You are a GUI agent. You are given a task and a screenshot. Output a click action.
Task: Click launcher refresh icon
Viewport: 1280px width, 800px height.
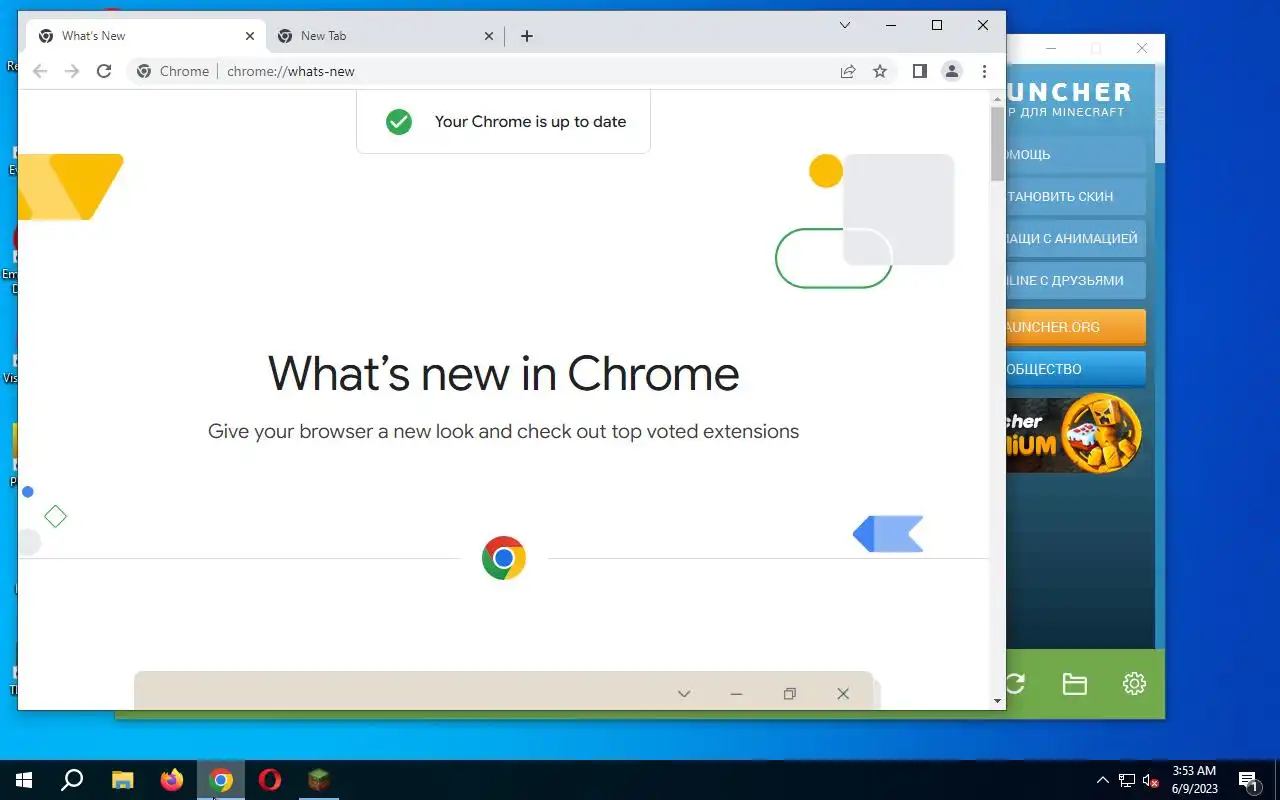coord(1016,684)
